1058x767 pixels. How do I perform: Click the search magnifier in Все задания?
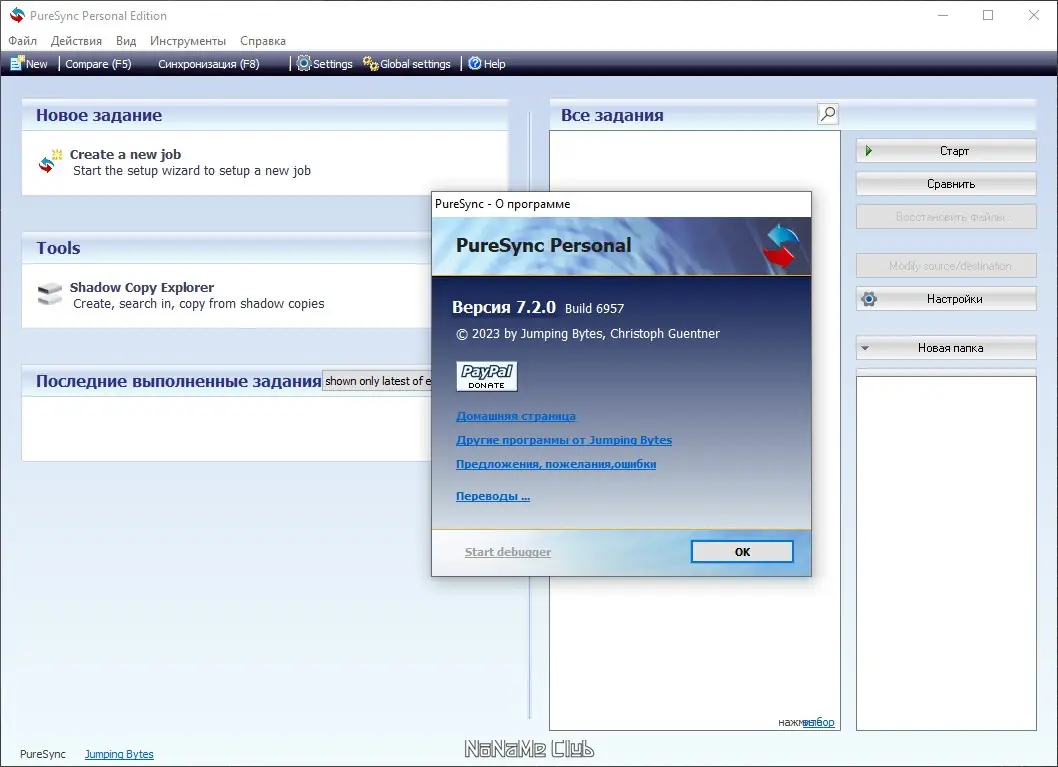point(828,114)
